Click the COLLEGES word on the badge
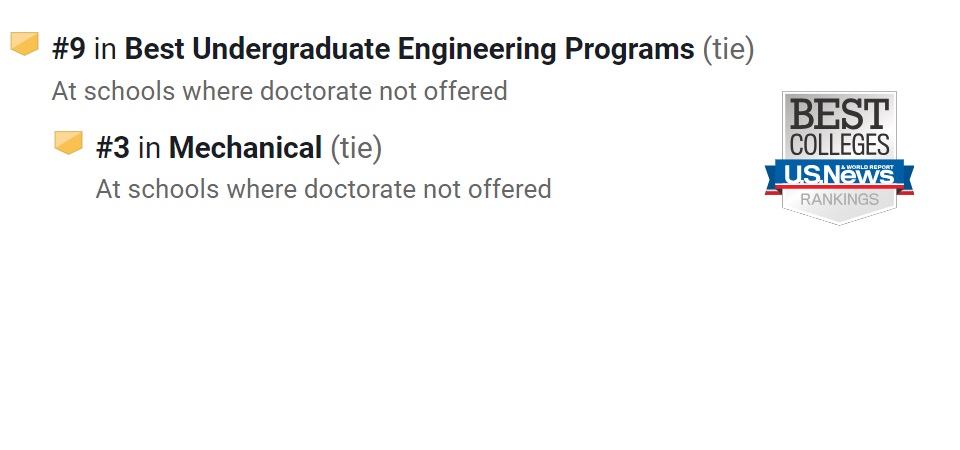The width and height of the screenshot is (960, 450). coord(839,144)
